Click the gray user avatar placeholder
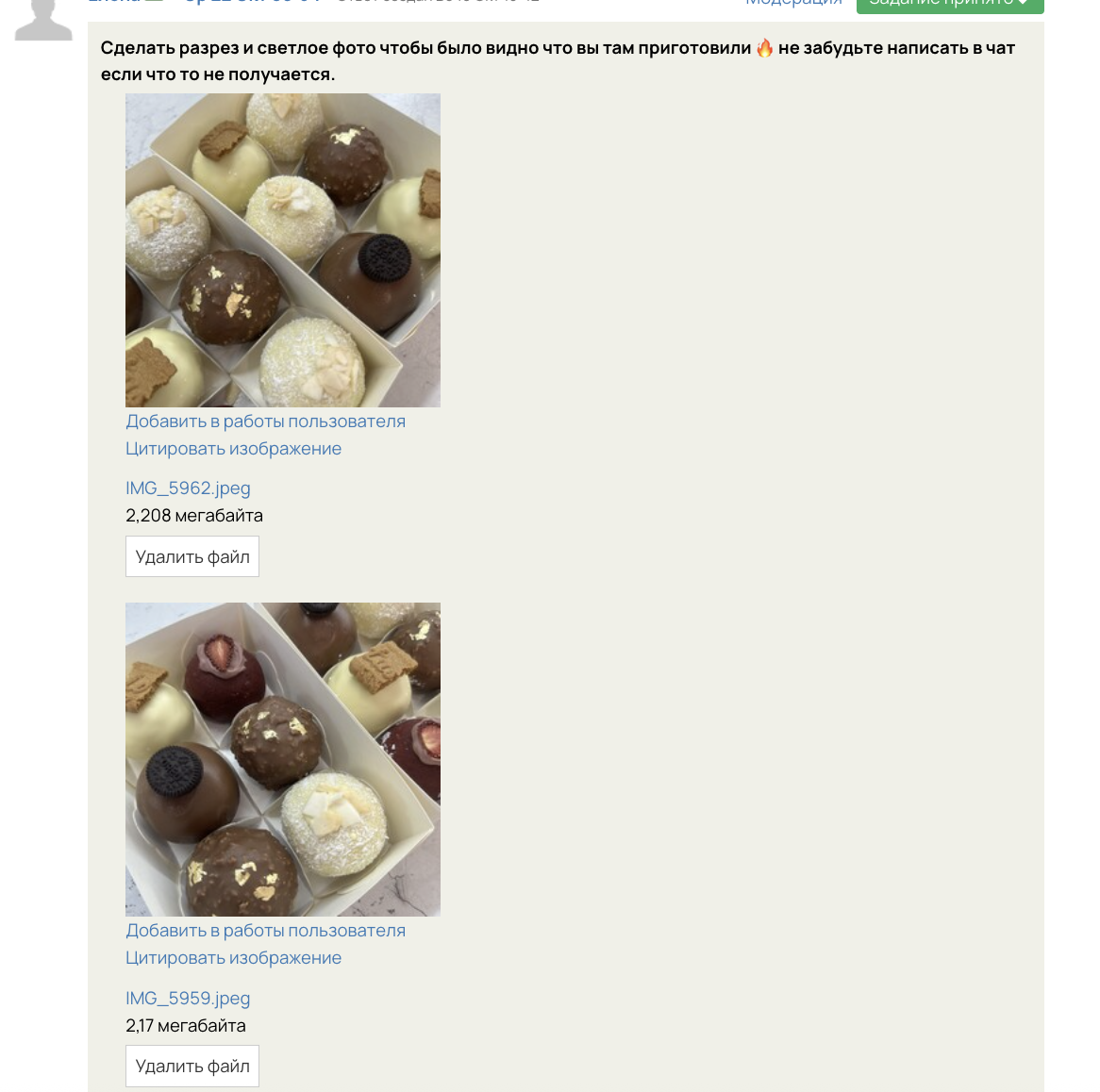The width and height of the screenshot is (1100, 1092). 43,20
